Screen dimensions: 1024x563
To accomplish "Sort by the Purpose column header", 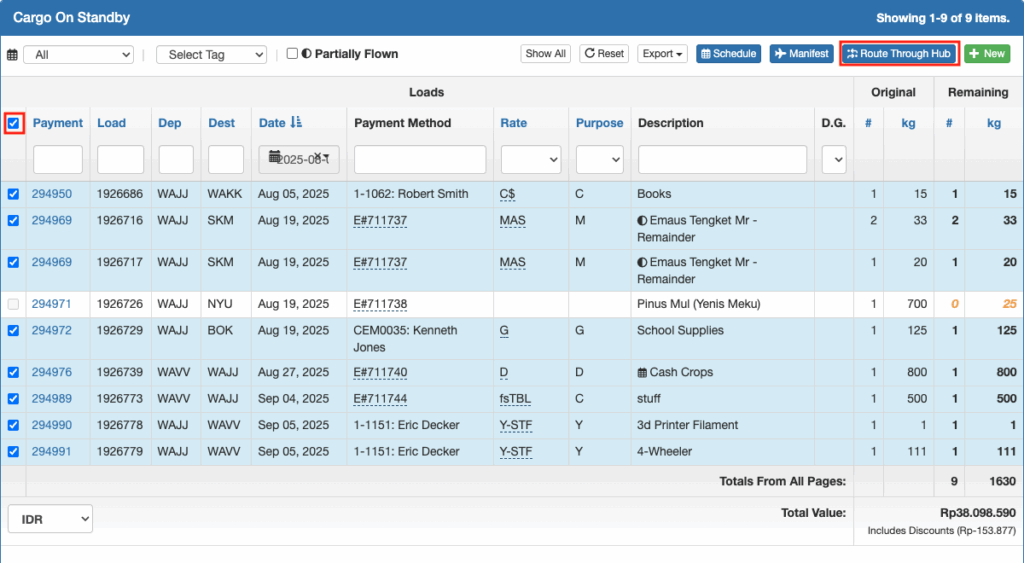I will pos(599,123).
